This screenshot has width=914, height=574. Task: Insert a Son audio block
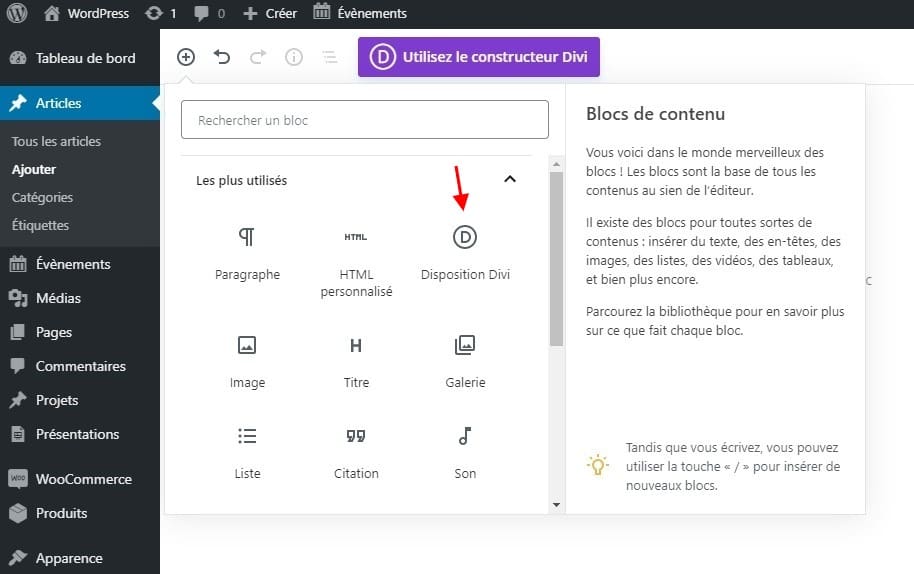click(x=465, y=452)
